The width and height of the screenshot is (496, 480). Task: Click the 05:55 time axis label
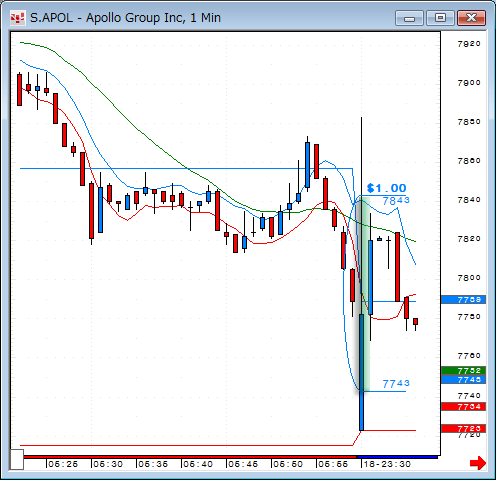[333, 464]
